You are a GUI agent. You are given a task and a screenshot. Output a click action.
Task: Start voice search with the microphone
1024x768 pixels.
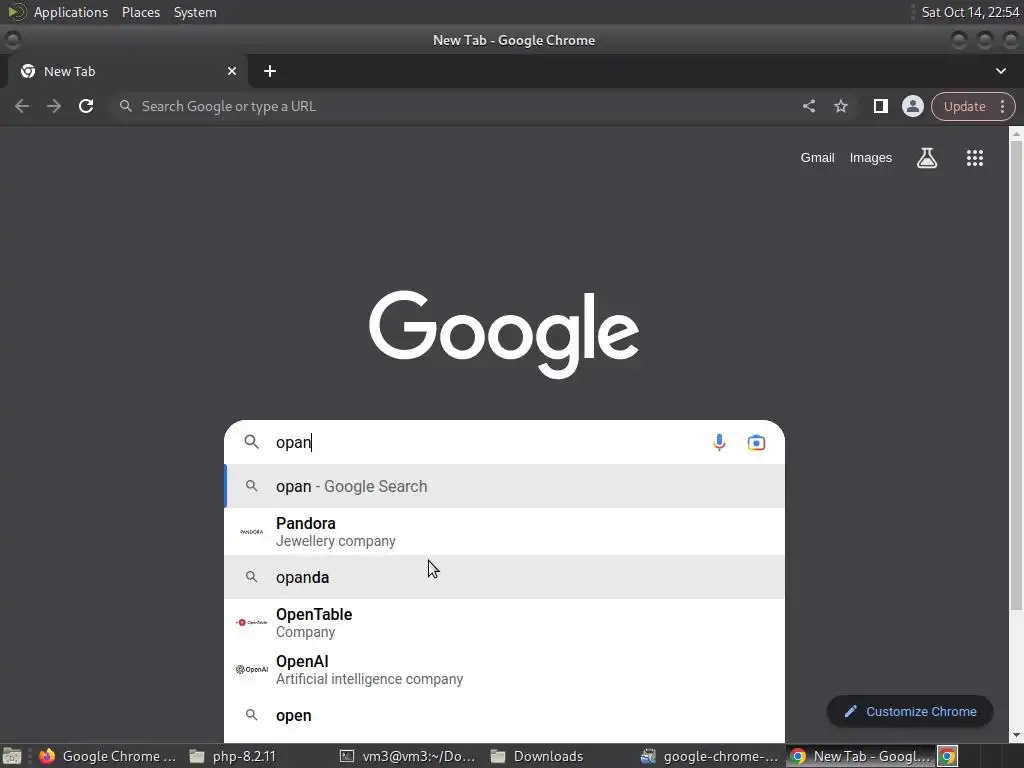(718, 442)
